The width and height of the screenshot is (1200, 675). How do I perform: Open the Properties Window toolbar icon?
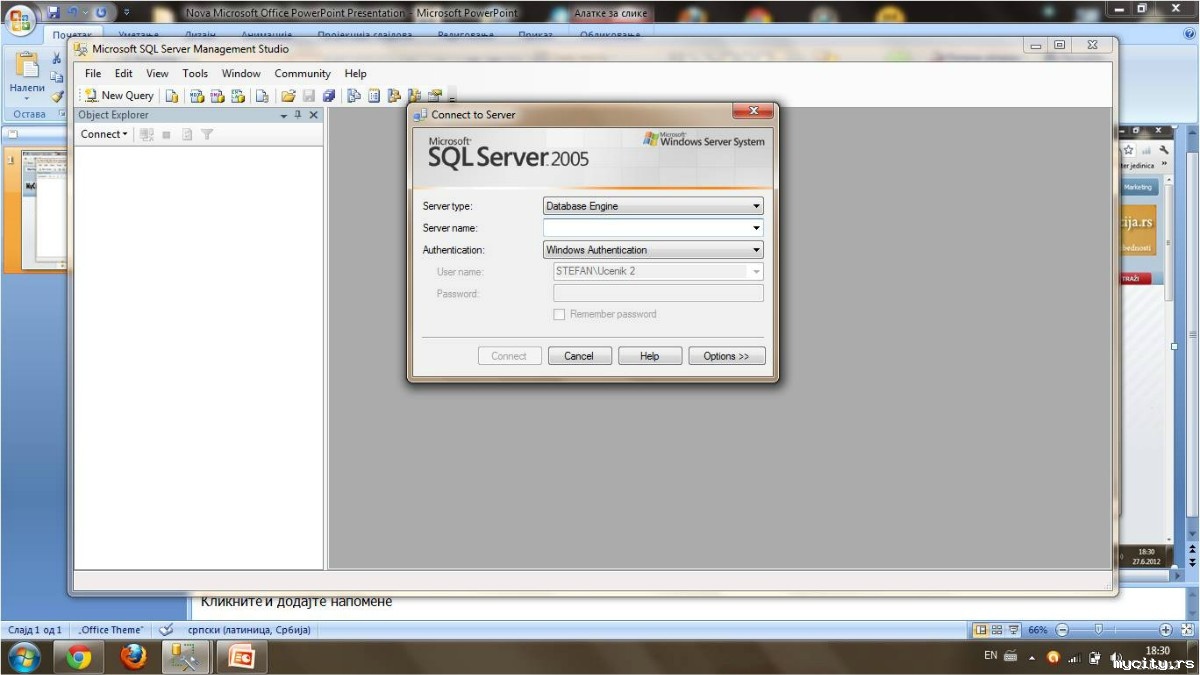[x=435, y=96]
